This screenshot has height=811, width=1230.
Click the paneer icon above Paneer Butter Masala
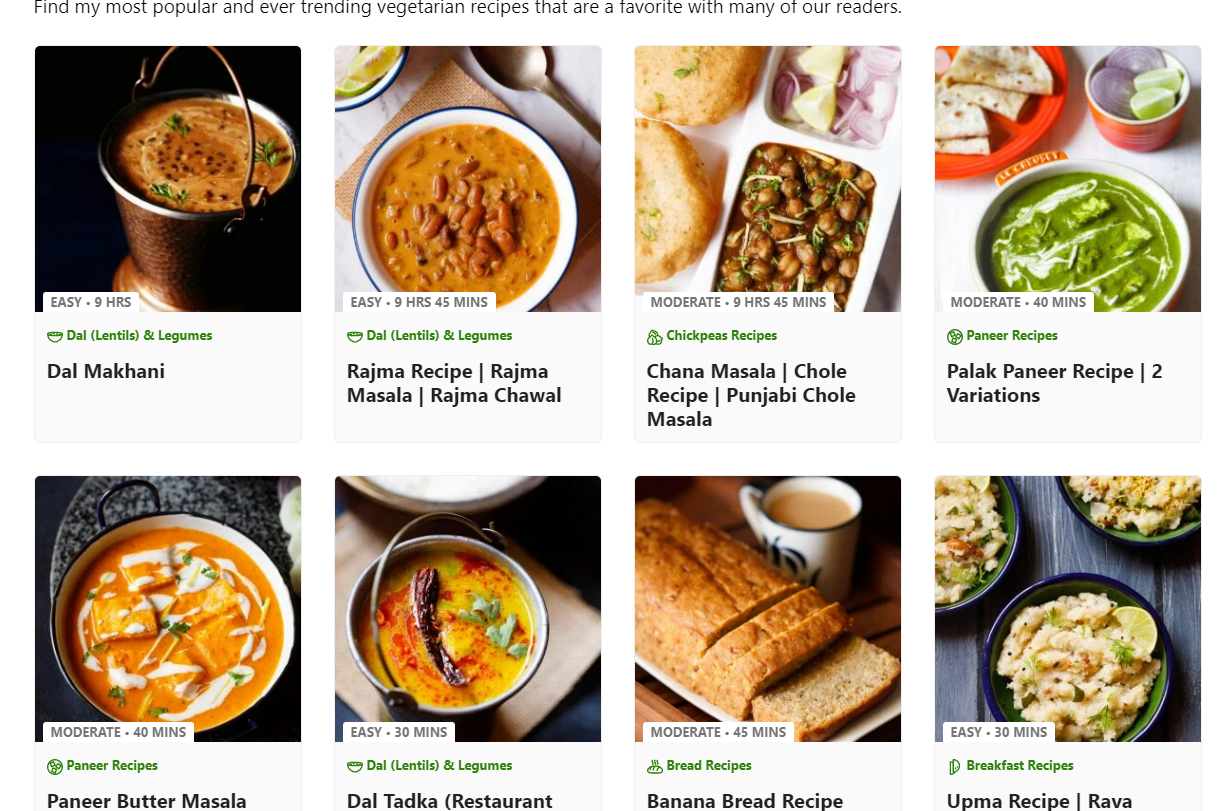[x=55, y=767]
